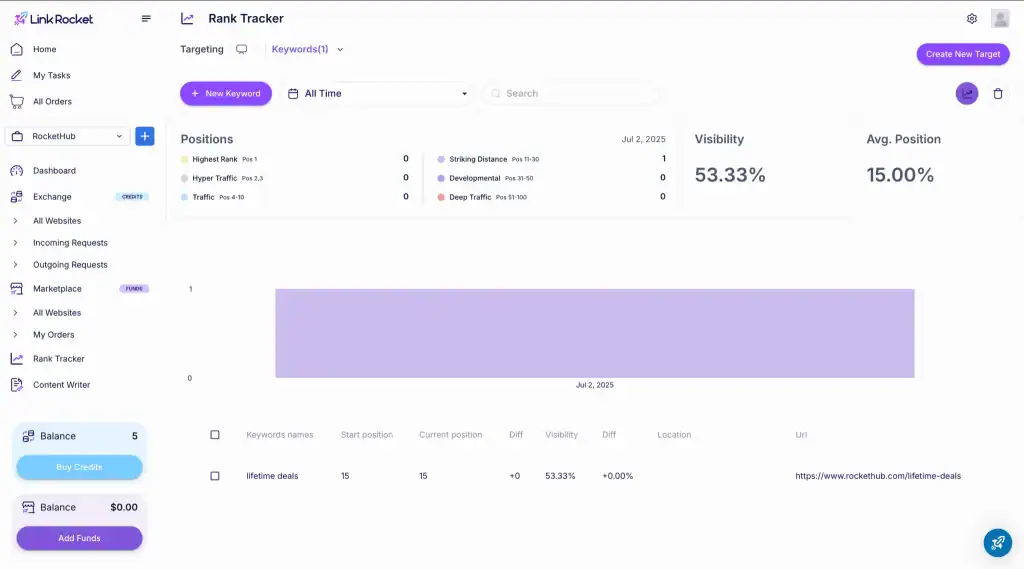This screenshot has width=1024, height=569.
Task: Open Home in the sidebar
Action: [44, 49]
